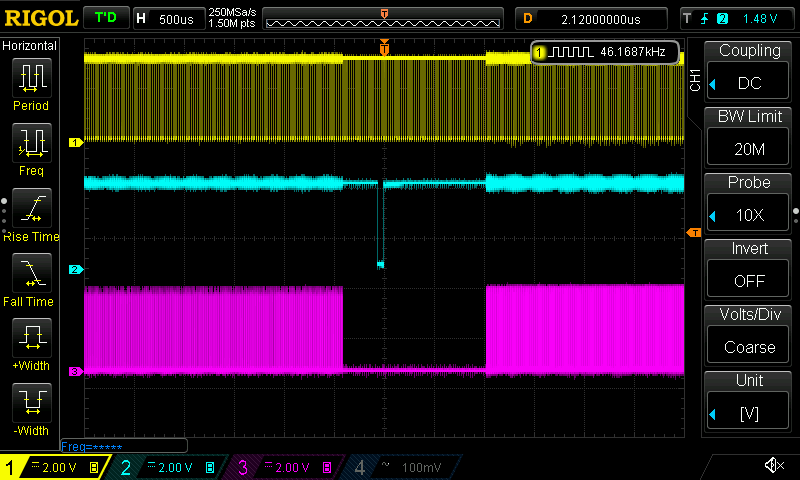
Task: Click the trigger source channel 2 icon
Action: (x=722, y=19)
